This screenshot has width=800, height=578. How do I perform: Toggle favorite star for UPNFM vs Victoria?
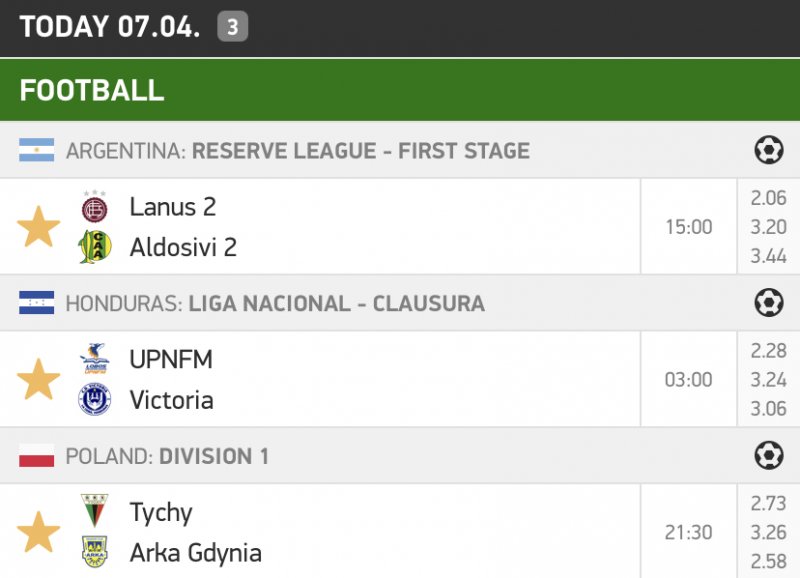click(39, 380)
